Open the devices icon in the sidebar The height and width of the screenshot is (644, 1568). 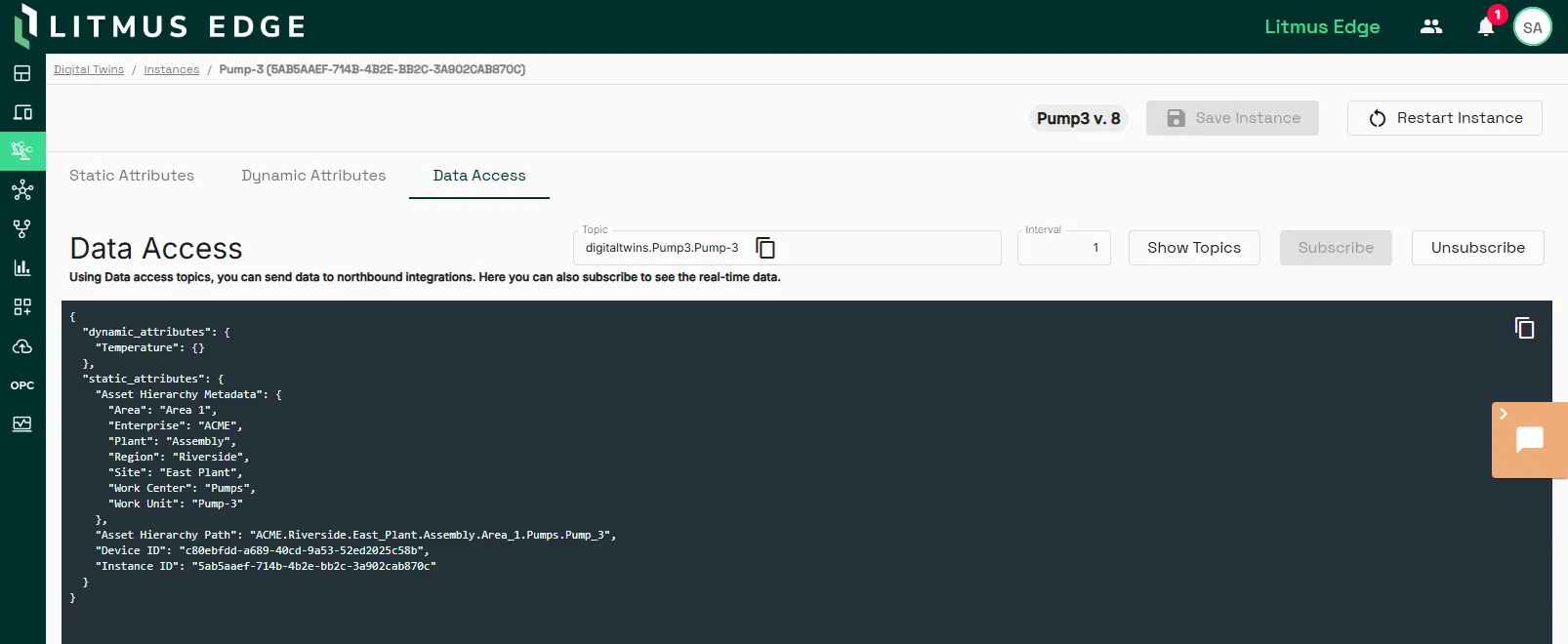pos(22,112)
